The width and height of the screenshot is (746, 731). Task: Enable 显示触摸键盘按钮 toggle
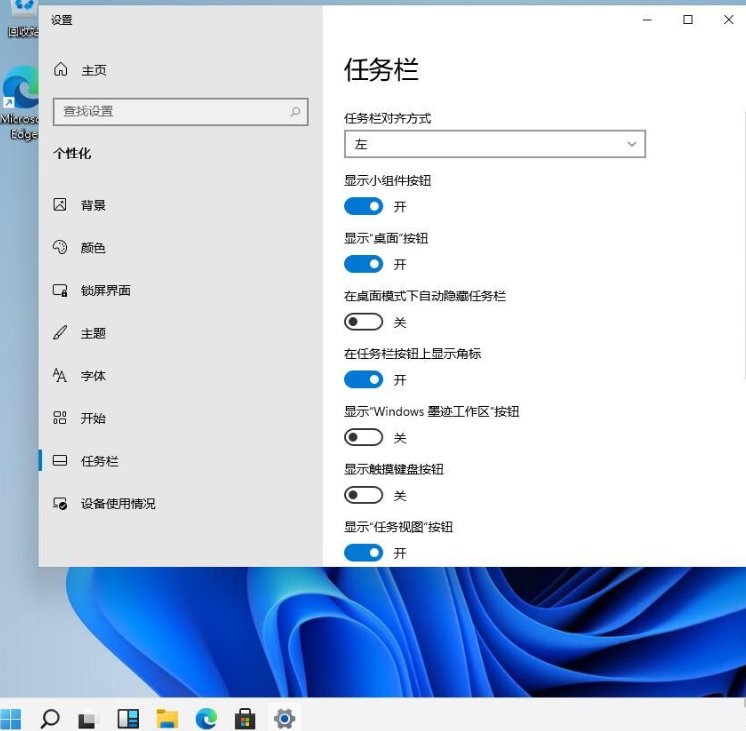point(363,495)
